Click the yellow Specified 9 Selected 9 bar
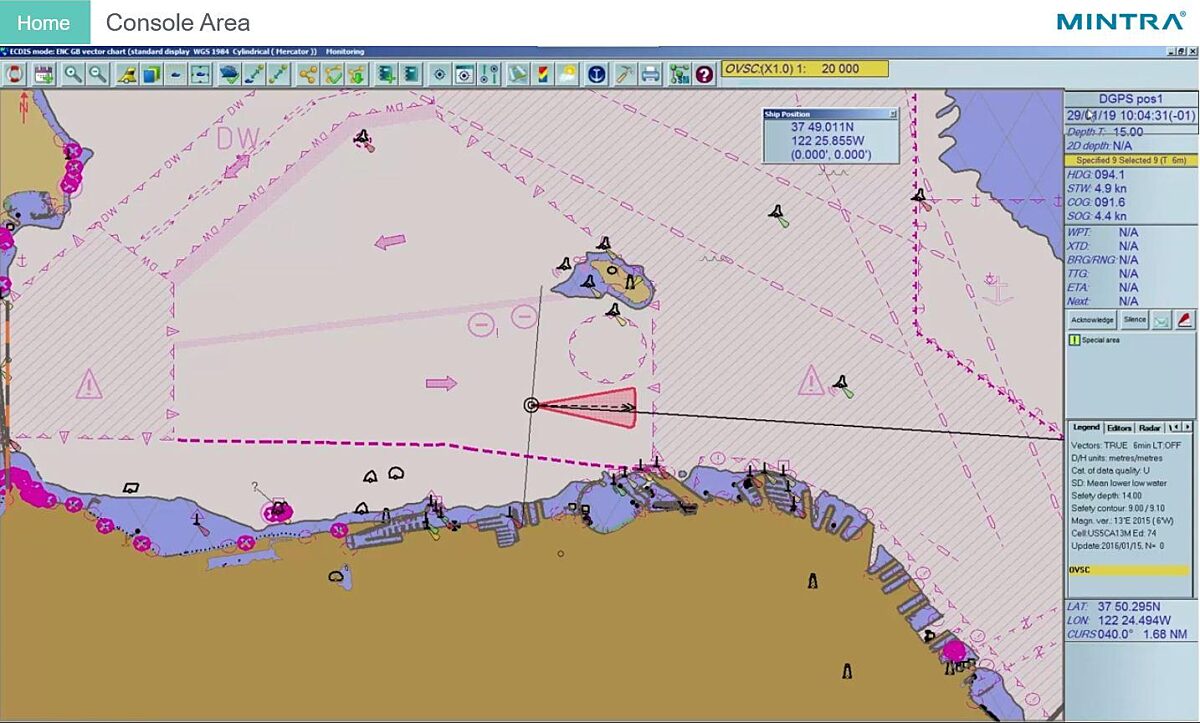The width and height of the screenshot is (1200, 723). coord(1131,160)
